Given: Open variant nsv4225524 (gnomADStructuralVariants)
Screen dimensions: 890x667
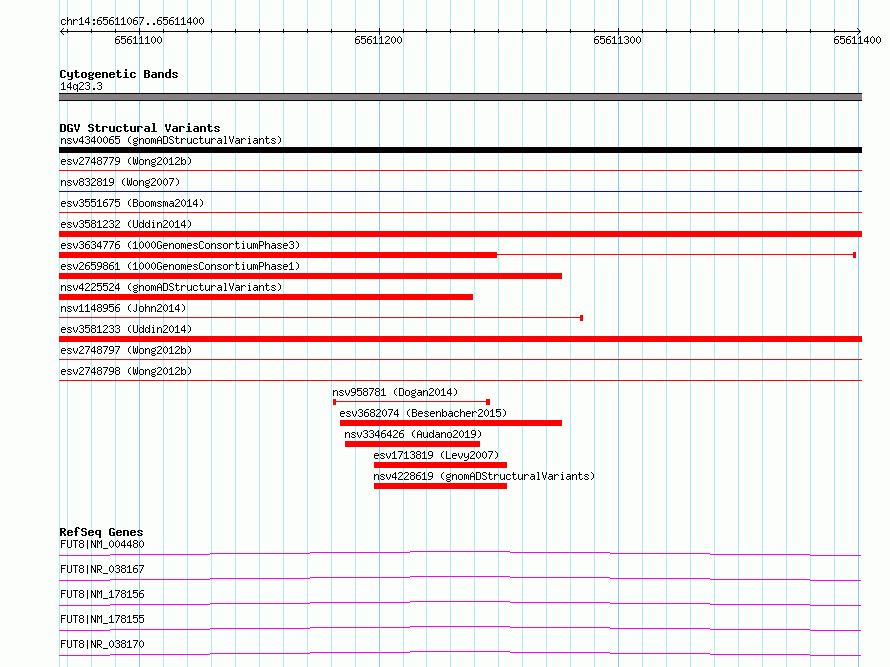Looking at the screenshot, I should pyautogui.click(x=171, y=287).
